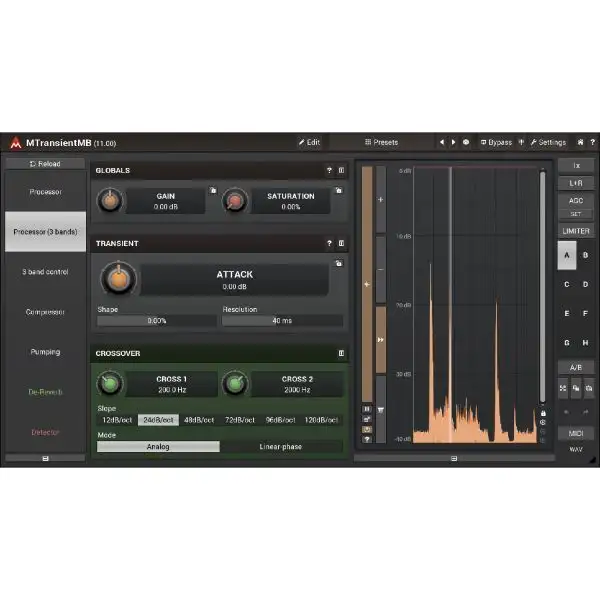Set crossover mode to Linear-phase
This screenshot has width=600, height=600.
tap(281, 447)
